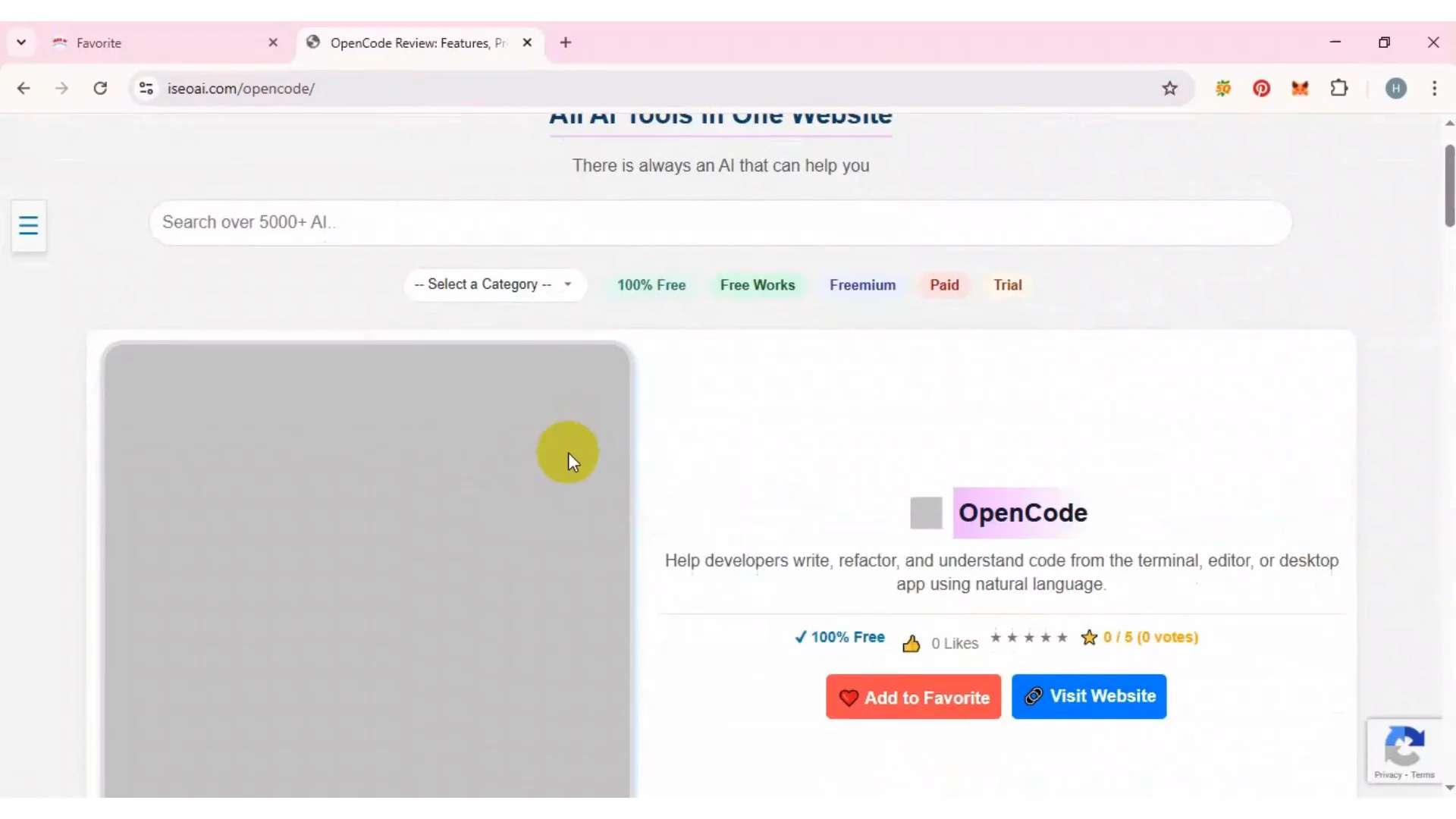This screenshot has height=819, width=1456.
Task: Click the thumbs-up like icon for OpenCode
Action: click(912, 644)
